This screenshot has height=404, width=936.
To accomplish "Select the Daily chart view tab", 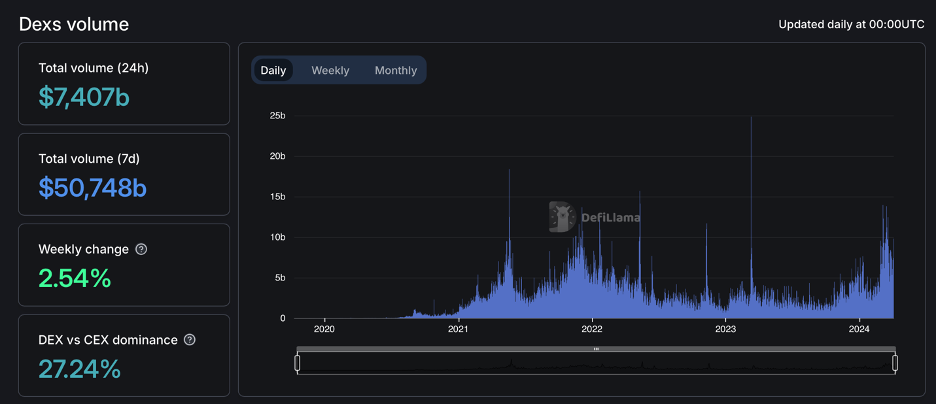I will (273, 70).
